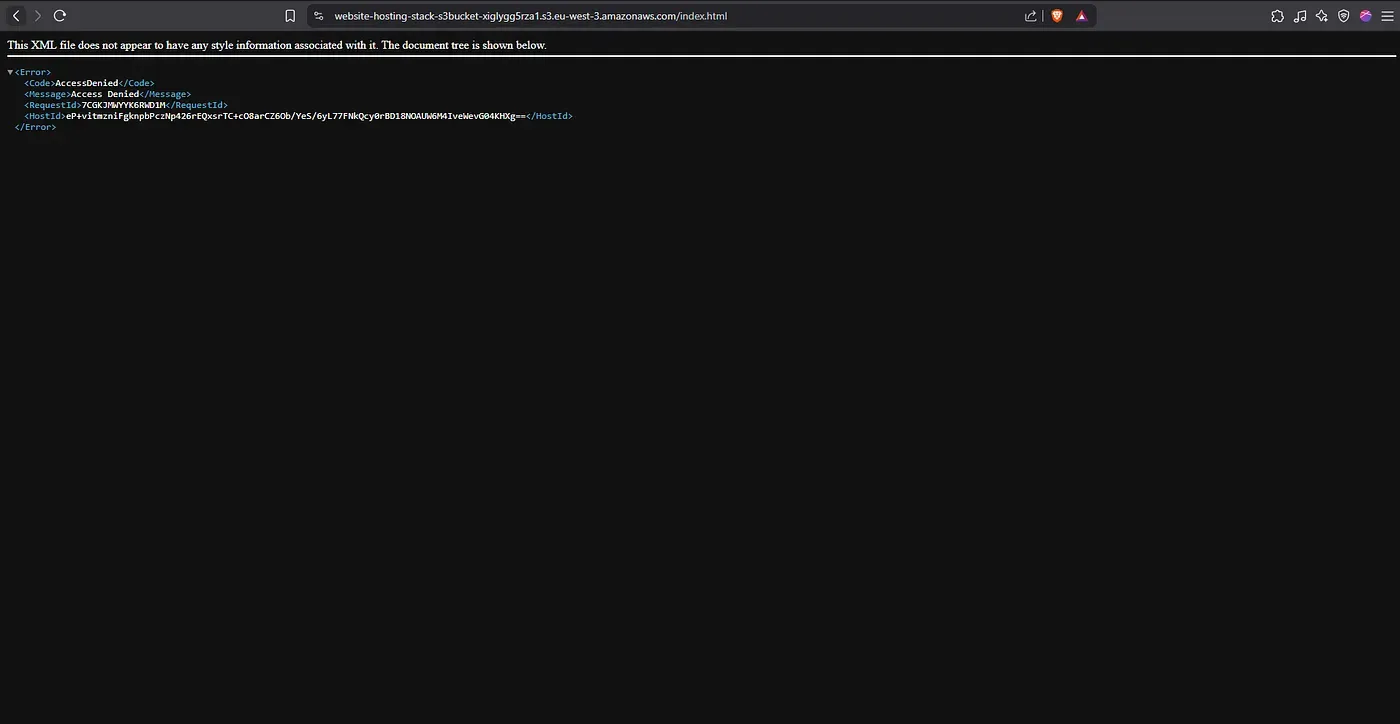1400x724 pixels.
Task: Open the Extensions puzzle-piece icon
Action: click(1277, 15)
